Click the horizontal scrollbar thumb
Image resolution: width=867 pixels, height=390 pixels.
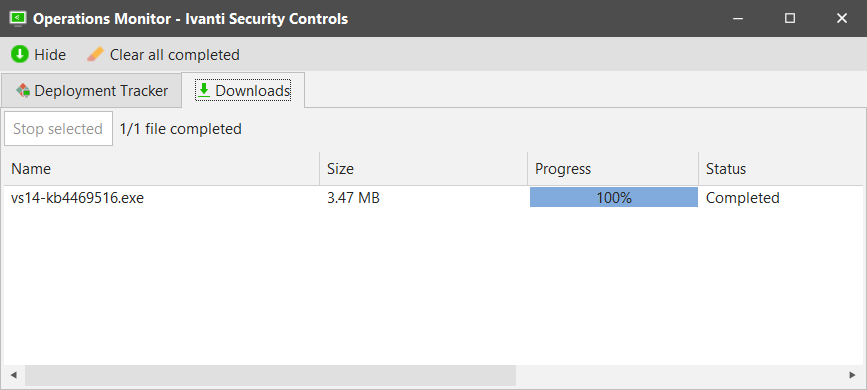tap(270, 375)
